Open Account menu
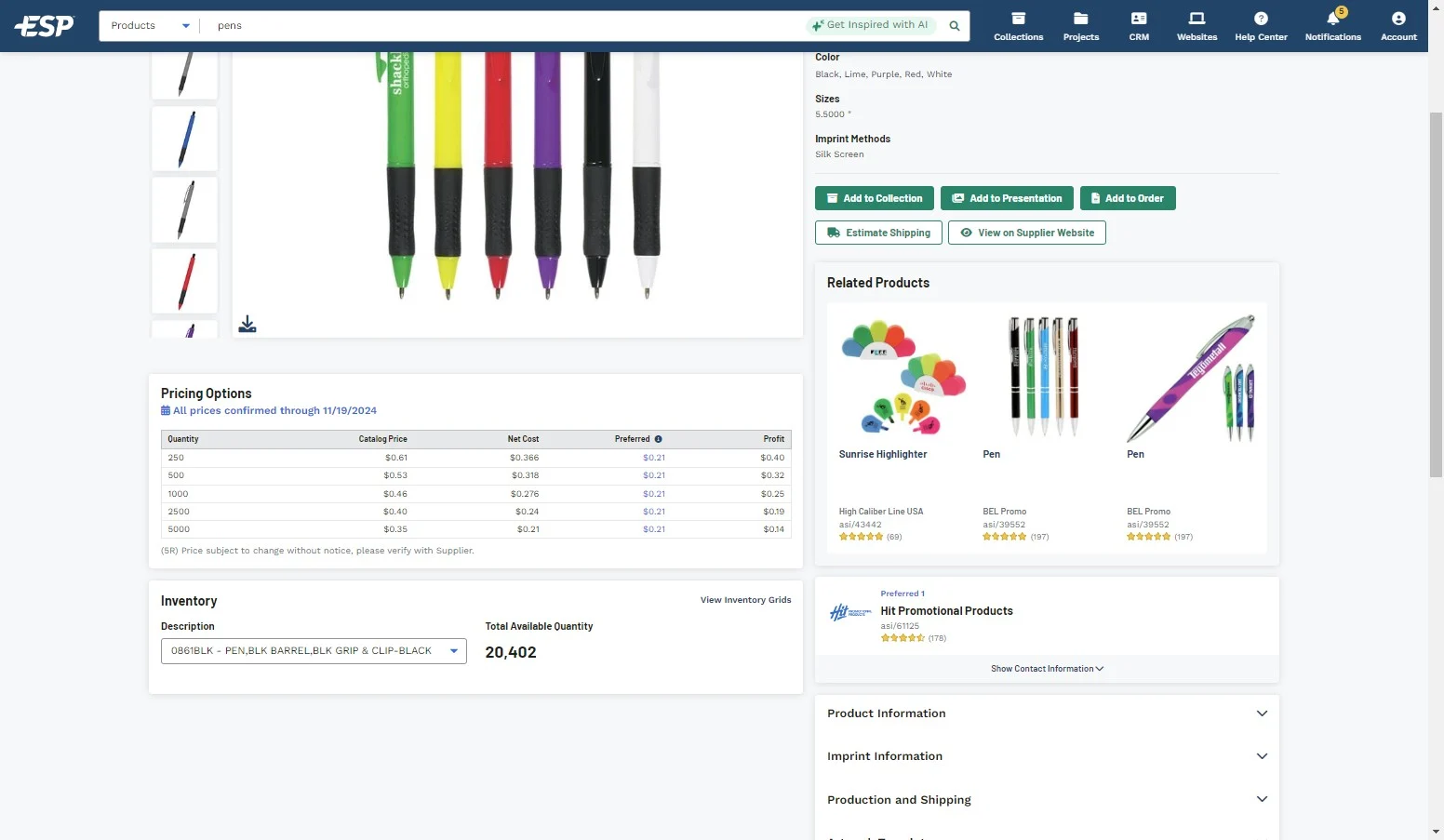 point(1398,26)
